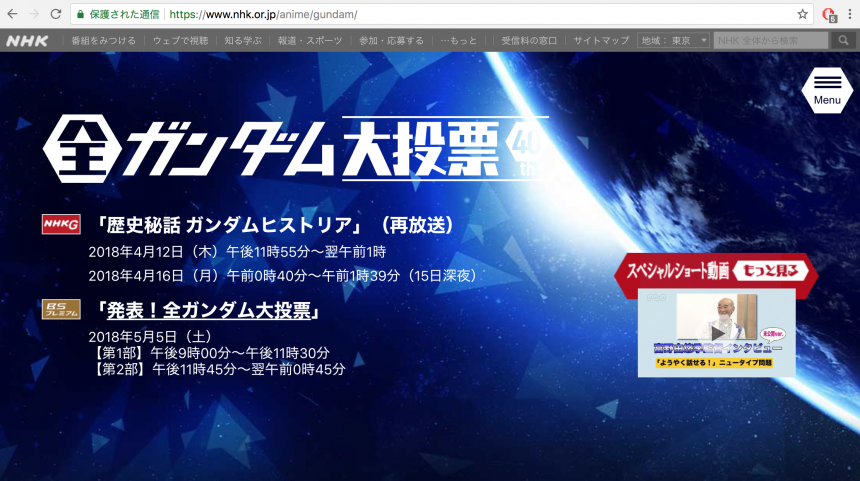The width and height of the screenshot is (860, 481).
Task: Open the サイトマップ link
Action: 602,41
